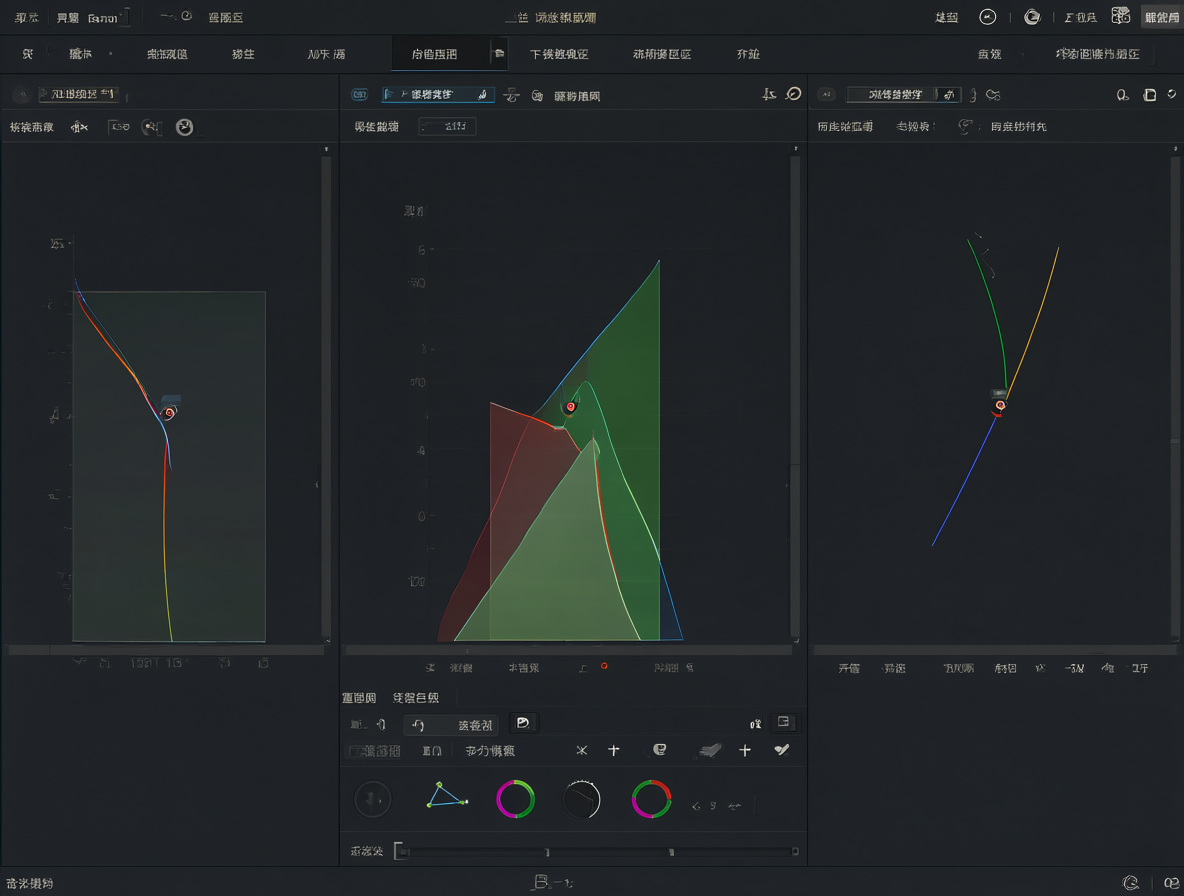
Task: Click the small flag icon beside the active tab
Action: [499, 54]
